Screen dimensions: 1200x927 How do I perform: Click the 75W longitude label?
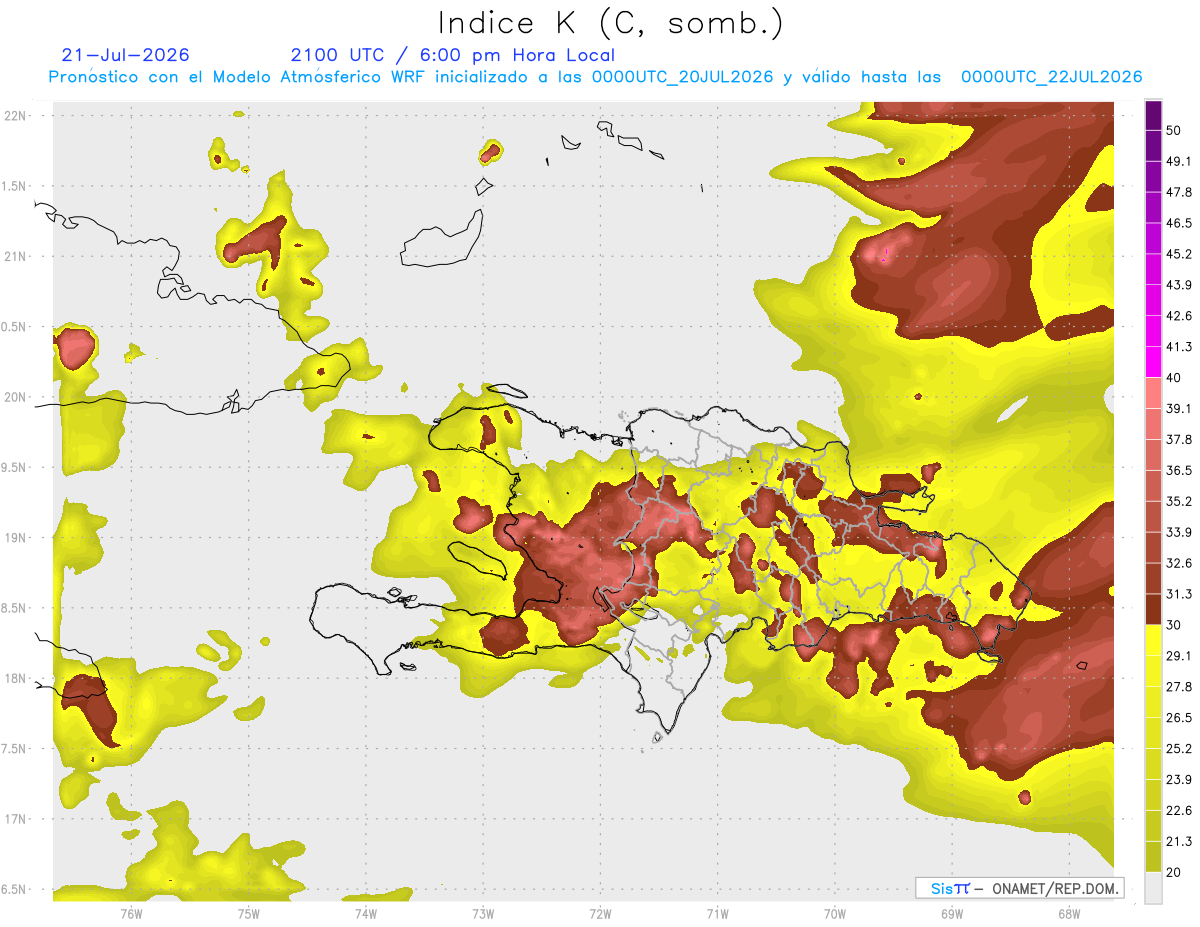(x=249, y=913)
